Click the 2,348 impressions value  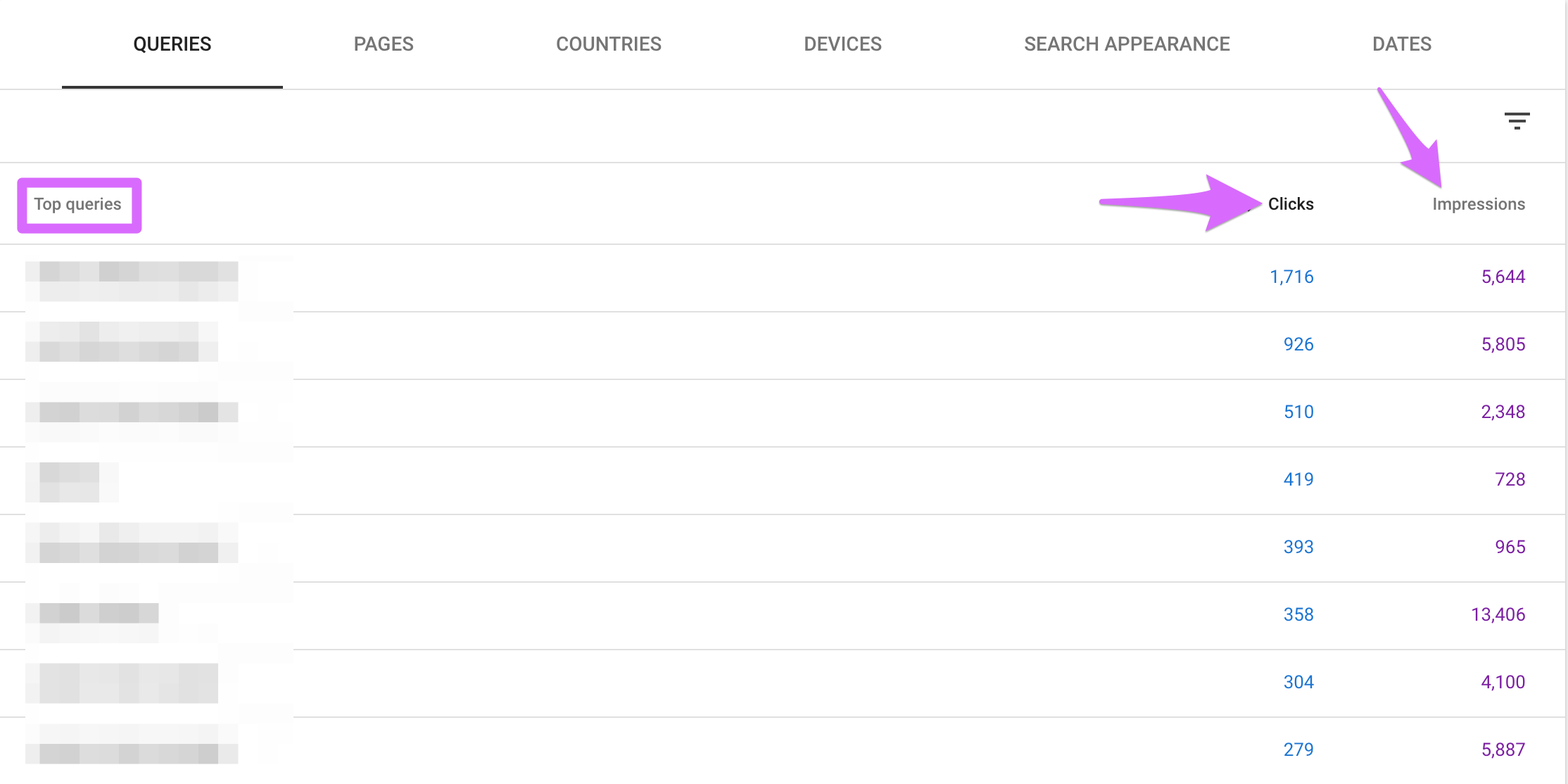tap(1503, 412)
